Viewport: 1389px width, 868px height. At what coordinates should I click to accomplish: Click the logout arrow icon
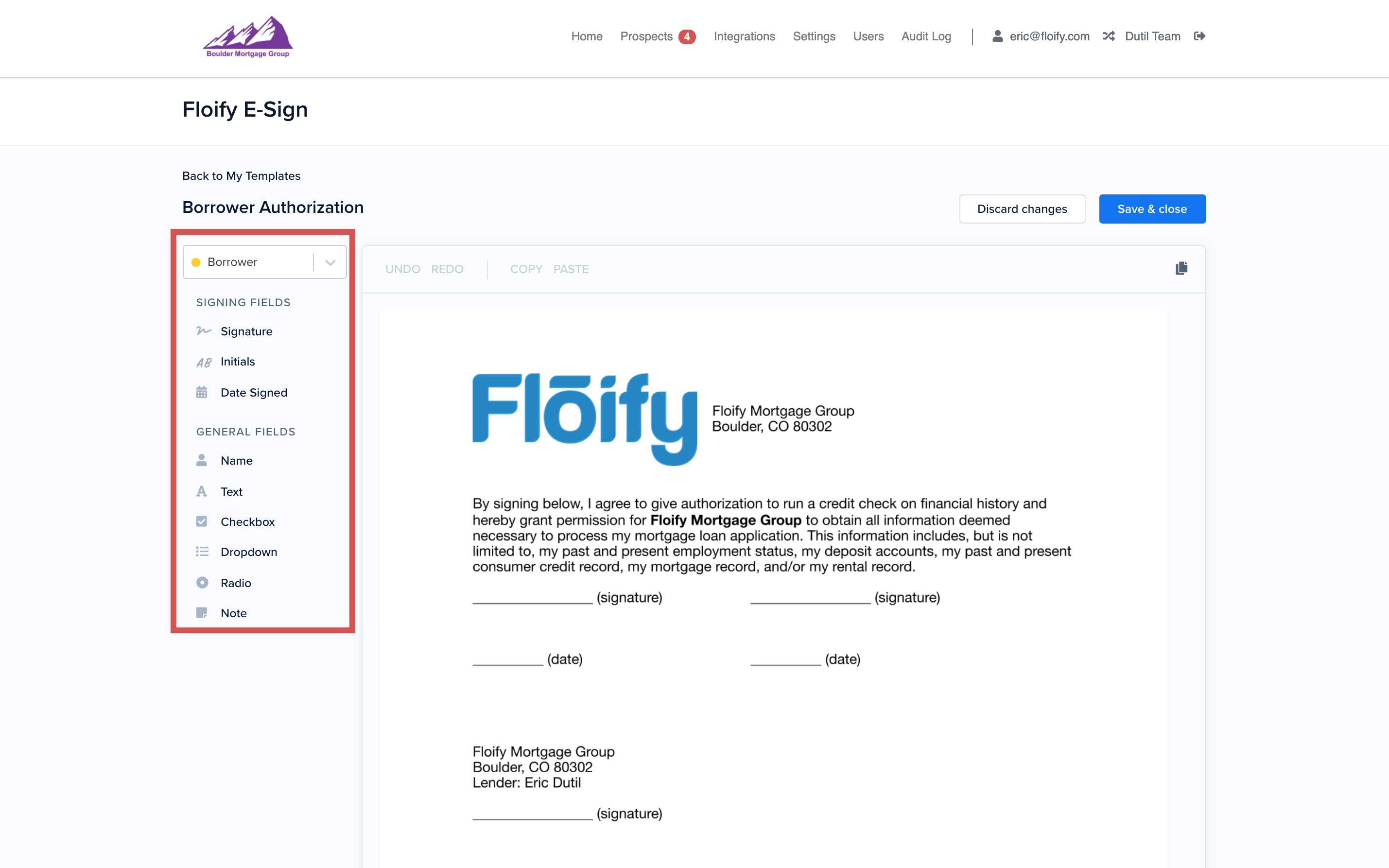[x=1199, y=36]
